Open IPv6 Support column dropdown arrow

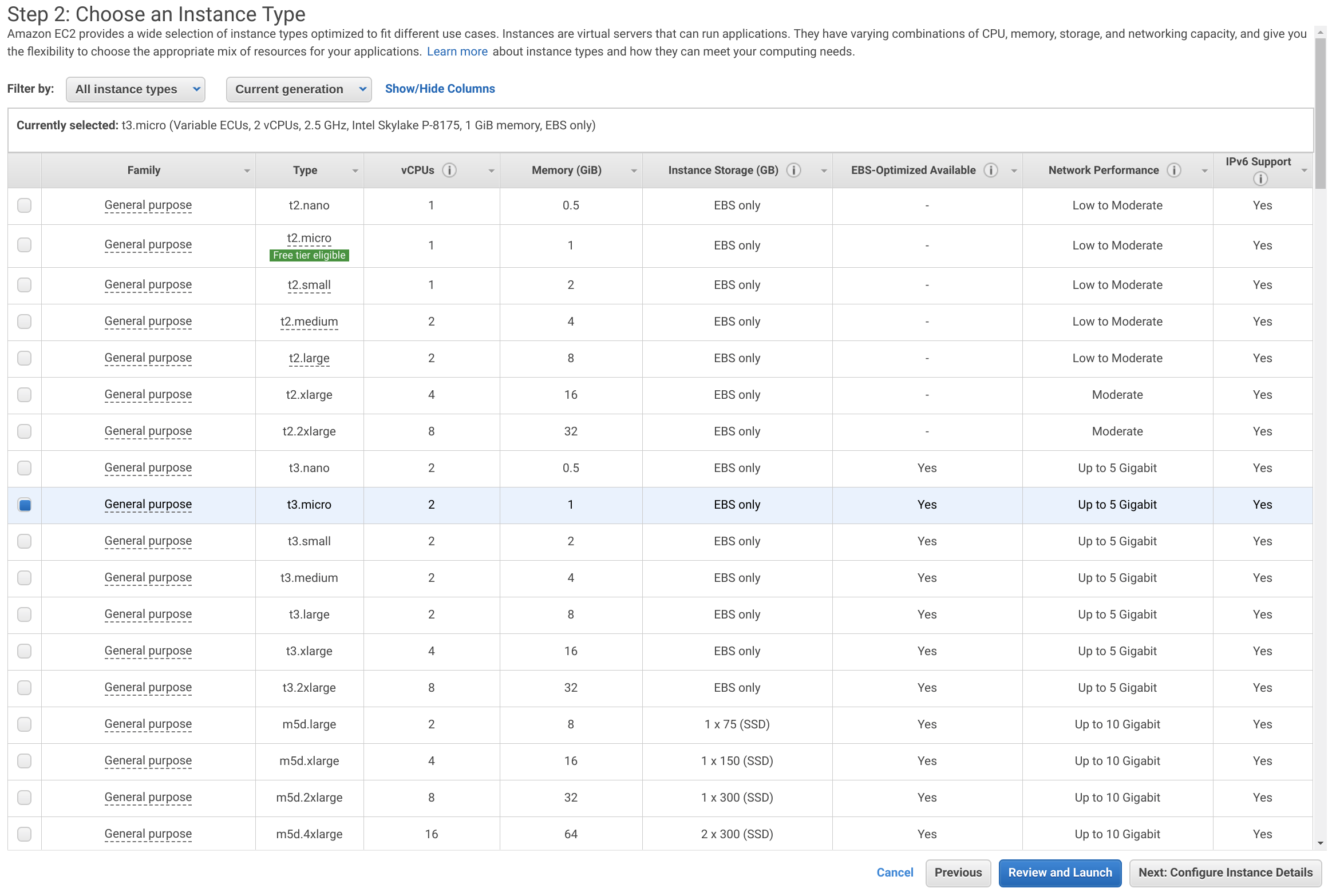tap(1304, 171)
